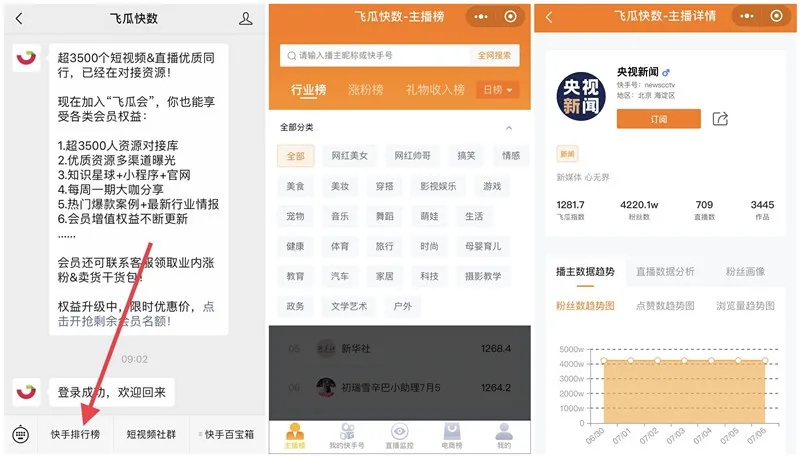Pick the 舞蹈 category
Screen dimensions: 800x457
tap(385, 216)
